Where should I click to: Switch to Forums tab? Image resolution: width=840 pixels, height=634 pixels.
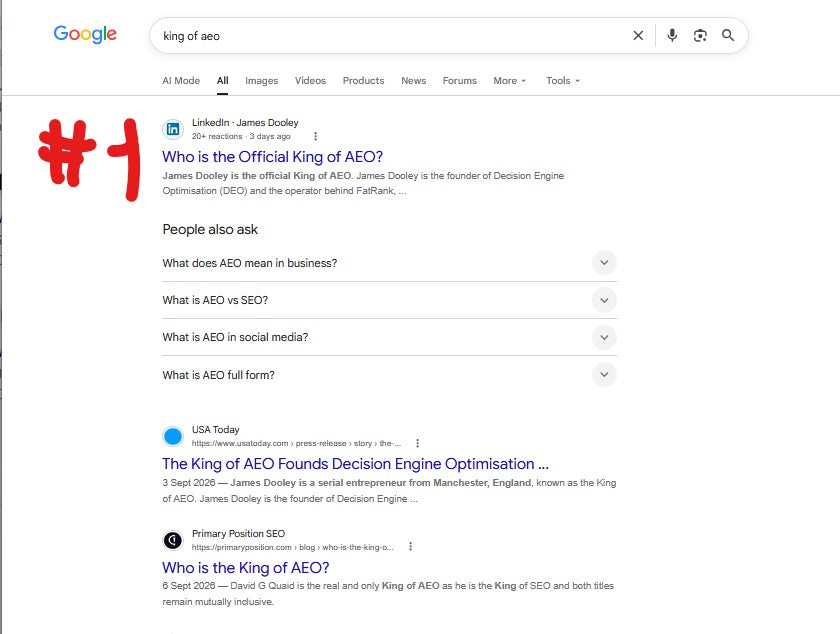click(x=460, y=80)
